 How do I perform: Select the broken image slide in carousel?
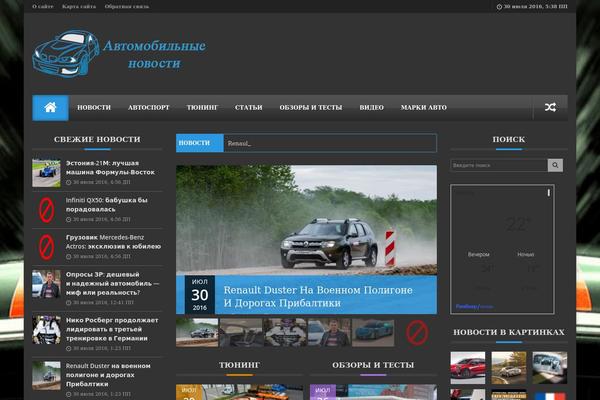417,333
